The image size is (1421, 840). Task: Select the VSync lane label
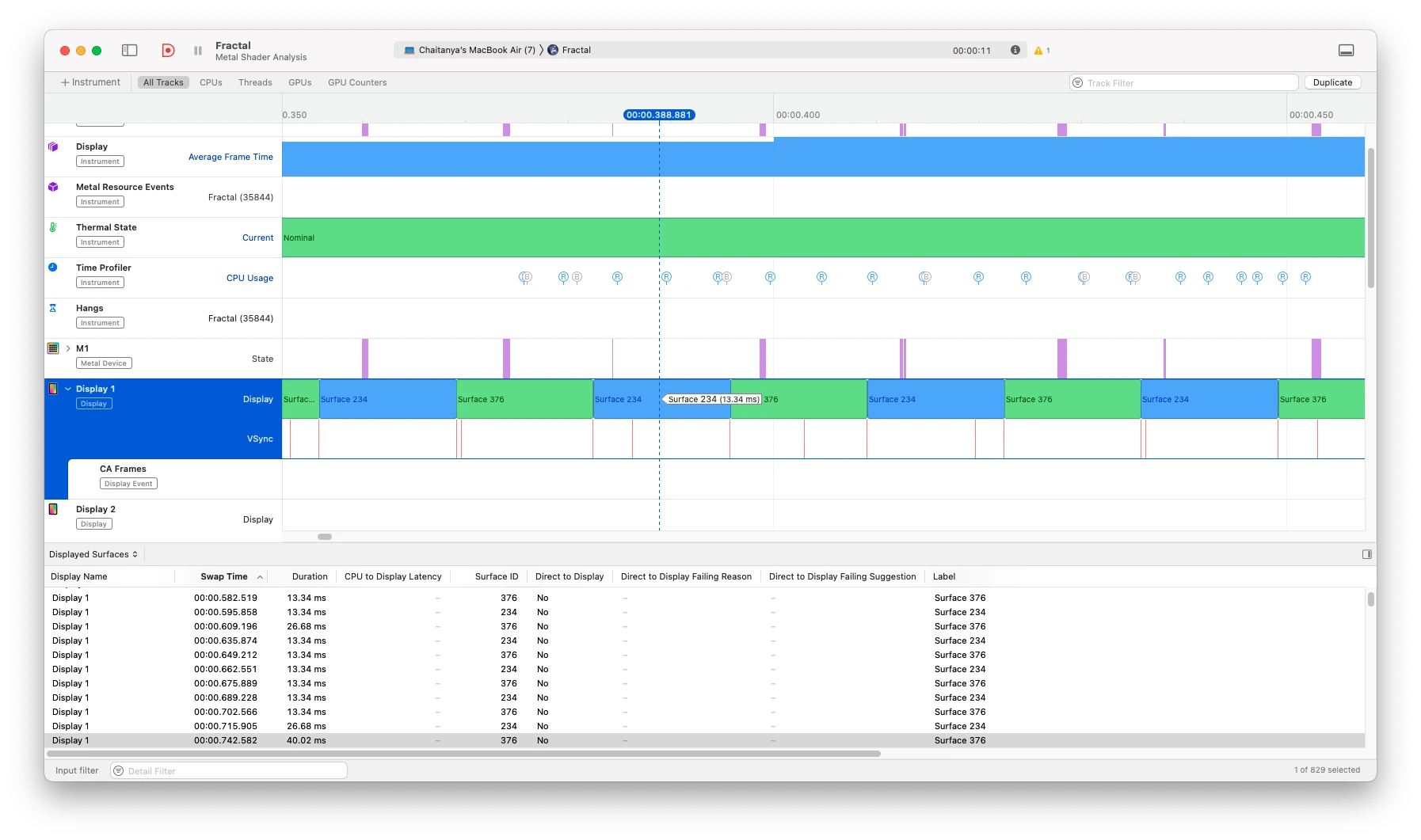pos(260,439)
